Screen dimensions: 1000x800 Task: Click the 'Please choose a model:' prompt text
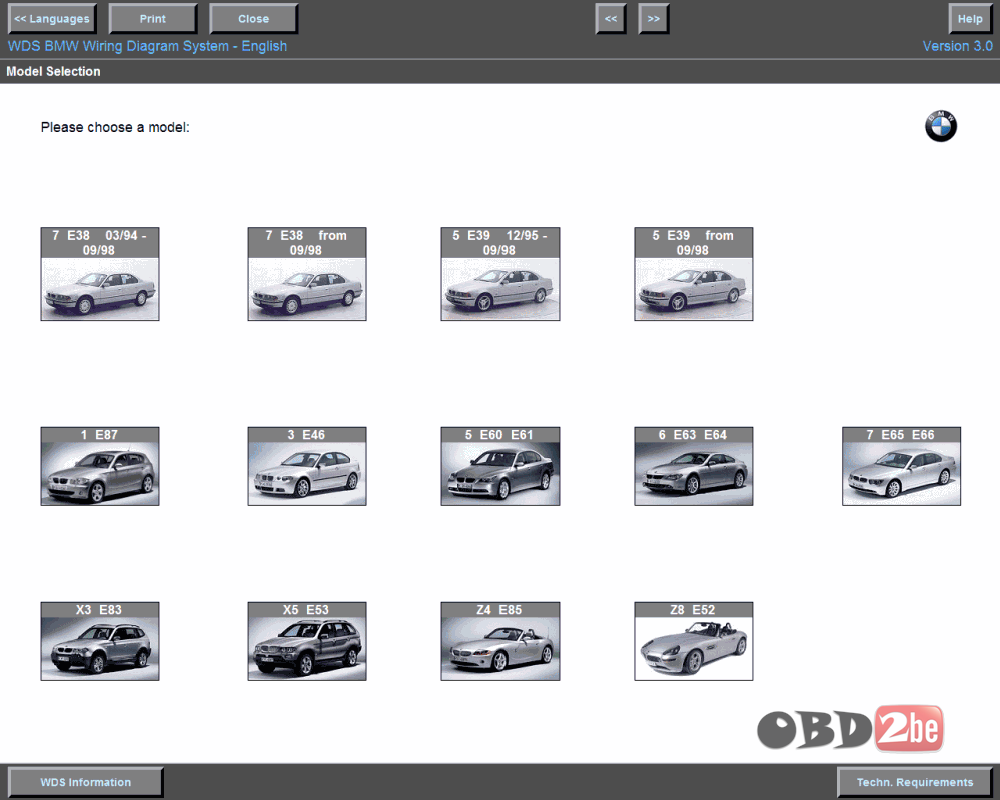click(x=115, y=127)
